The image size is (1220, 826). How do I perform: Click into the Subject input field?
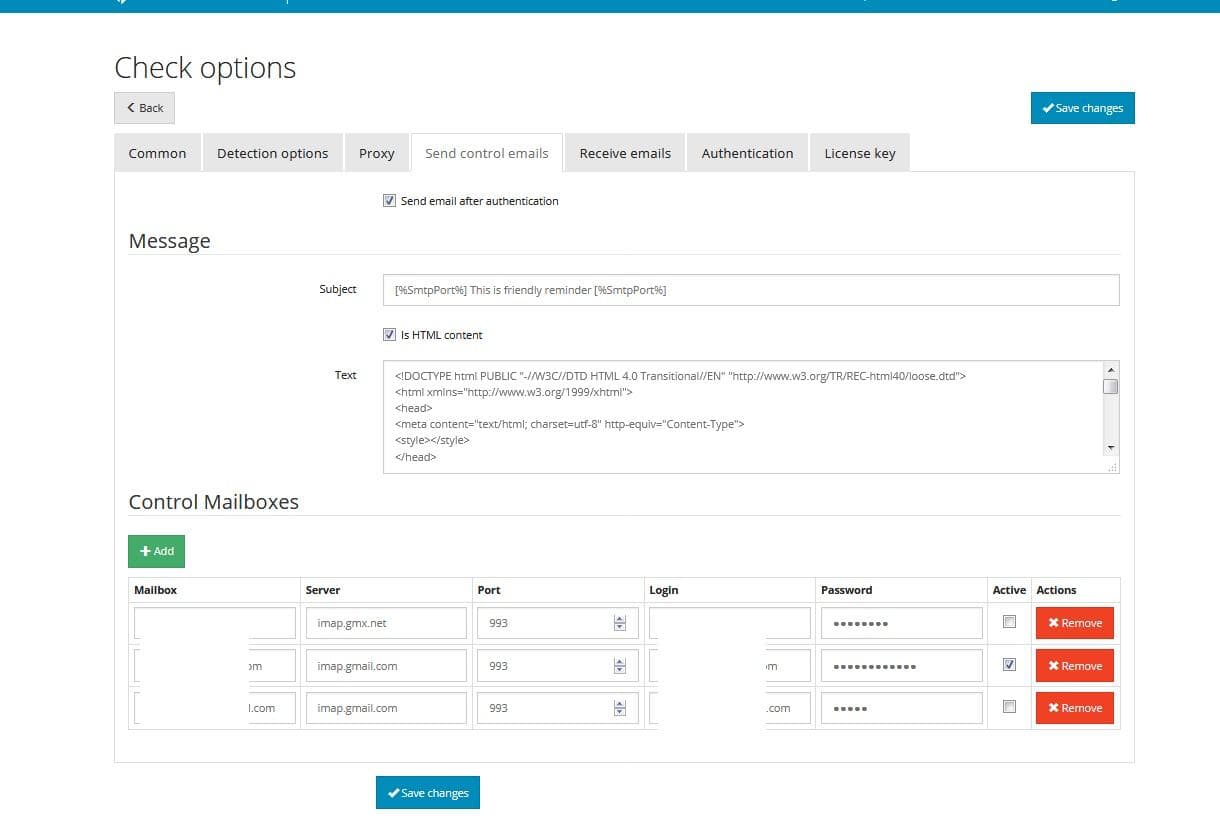(750, 290)
